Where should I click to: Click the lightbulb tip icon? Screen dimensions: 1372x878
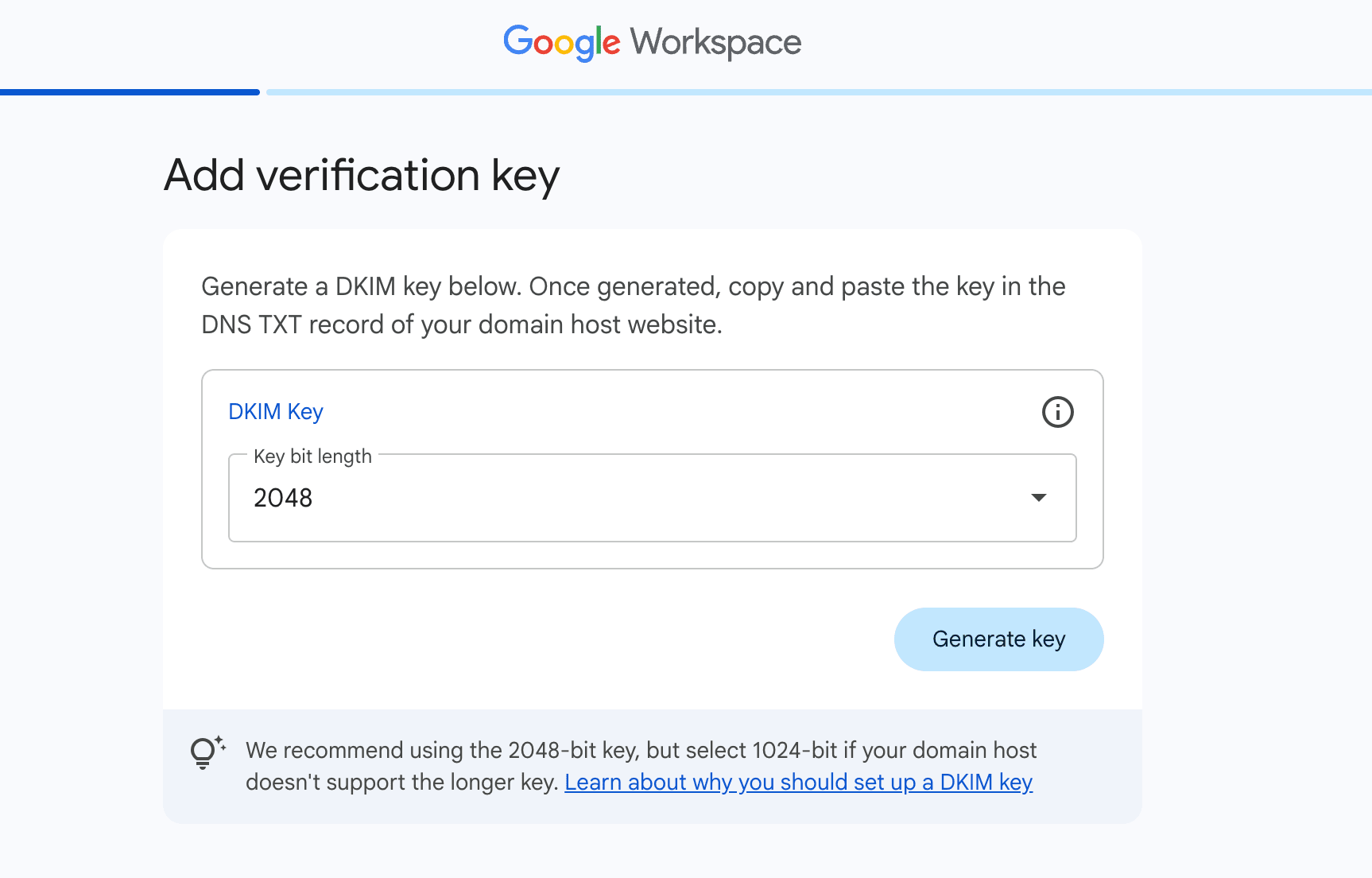click(205, 752)
